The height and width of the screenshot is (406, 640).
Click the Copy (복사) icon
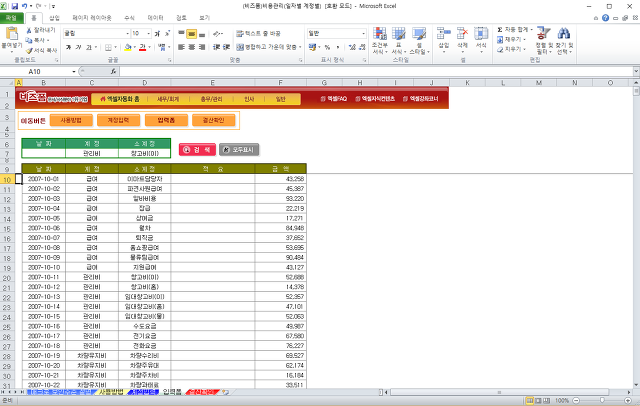click(x=29, y=40)
